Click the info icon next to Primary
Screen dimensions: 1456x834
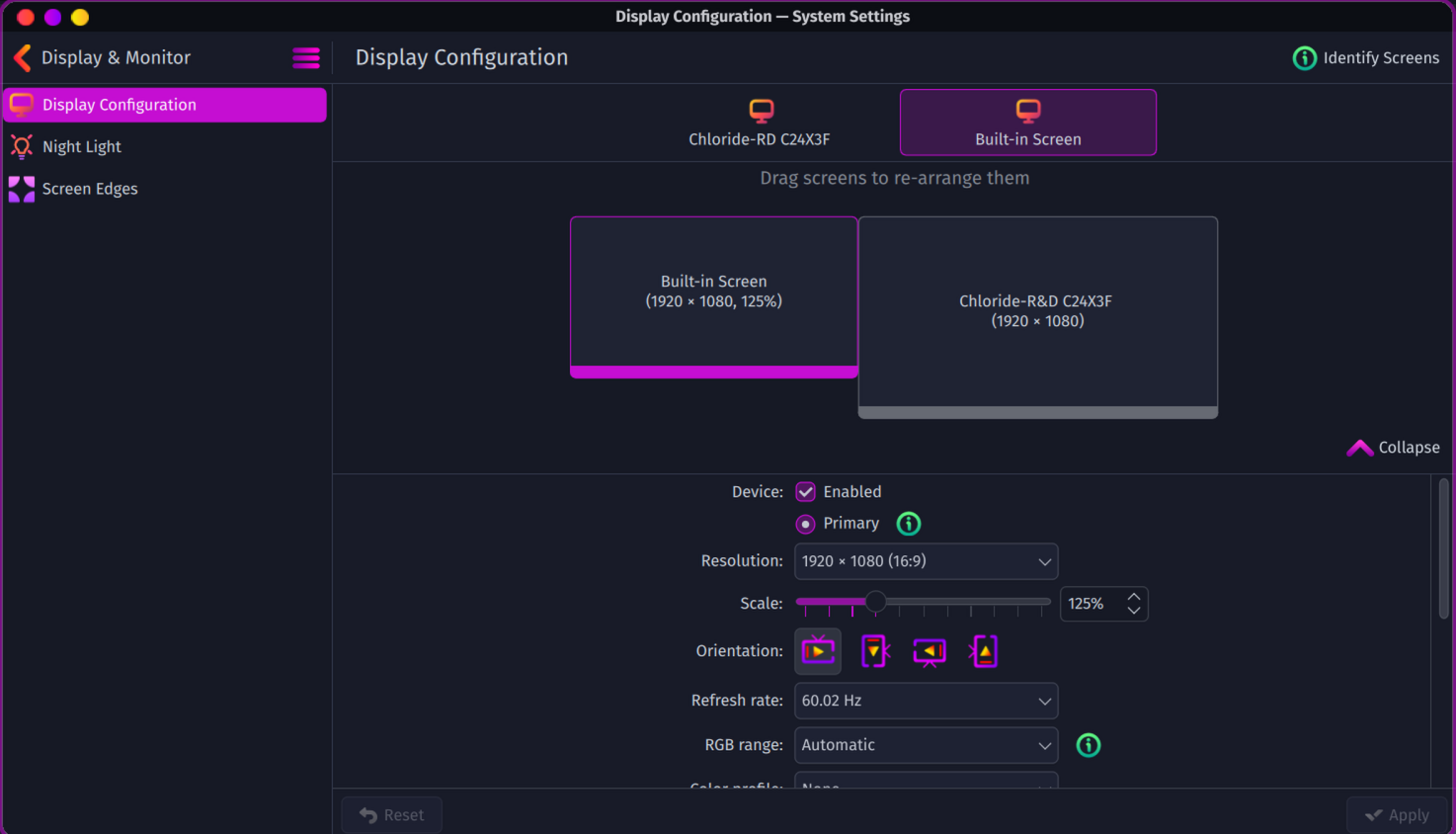[x=908, y=524]
